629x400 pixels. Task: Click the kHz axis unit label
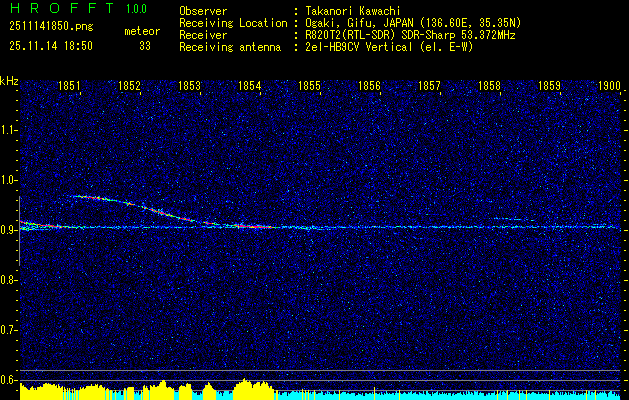(x=9, y=81)
